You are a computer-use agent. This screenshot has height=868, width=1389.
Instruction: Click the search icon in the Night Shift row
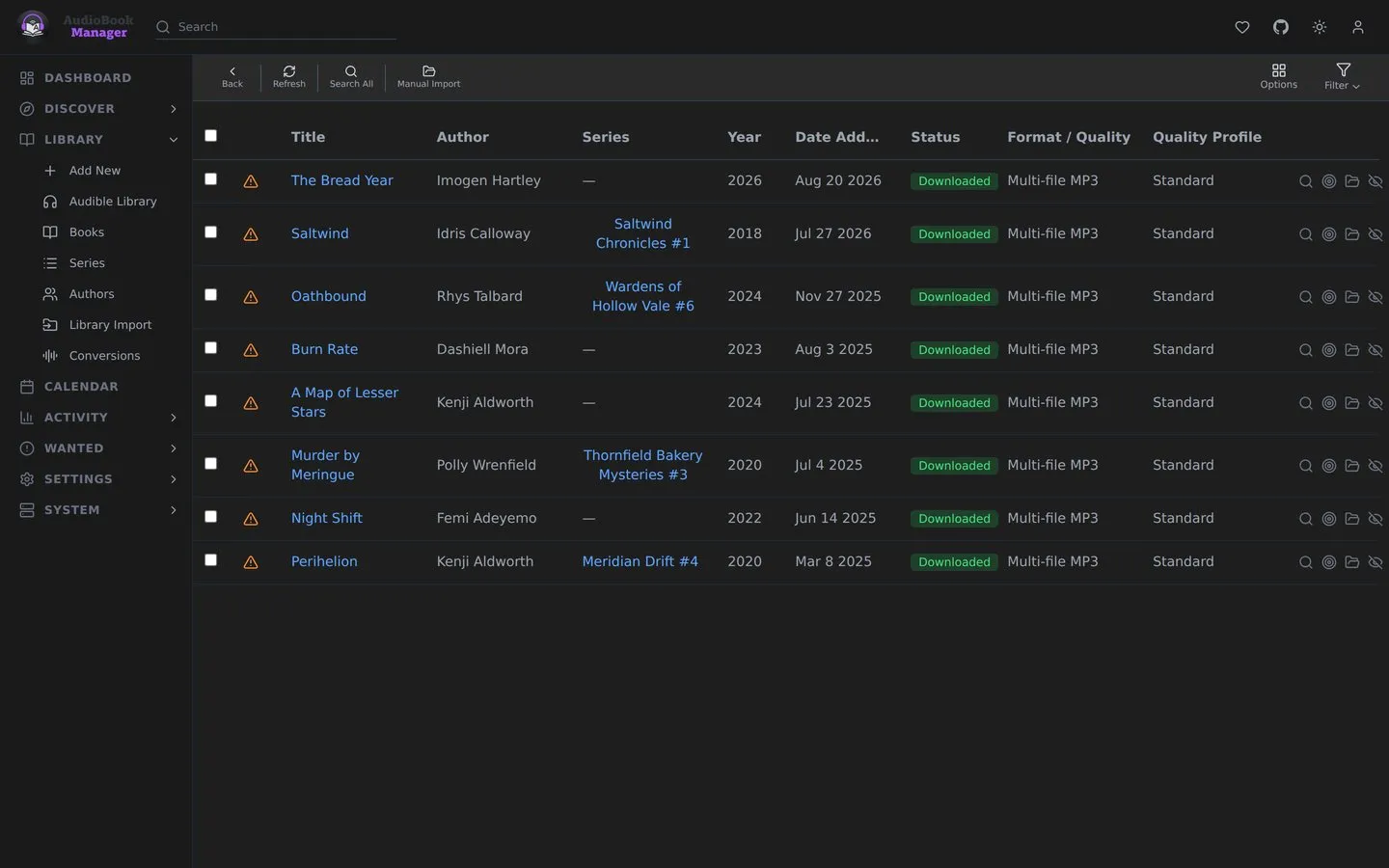tap(1305, 519)
